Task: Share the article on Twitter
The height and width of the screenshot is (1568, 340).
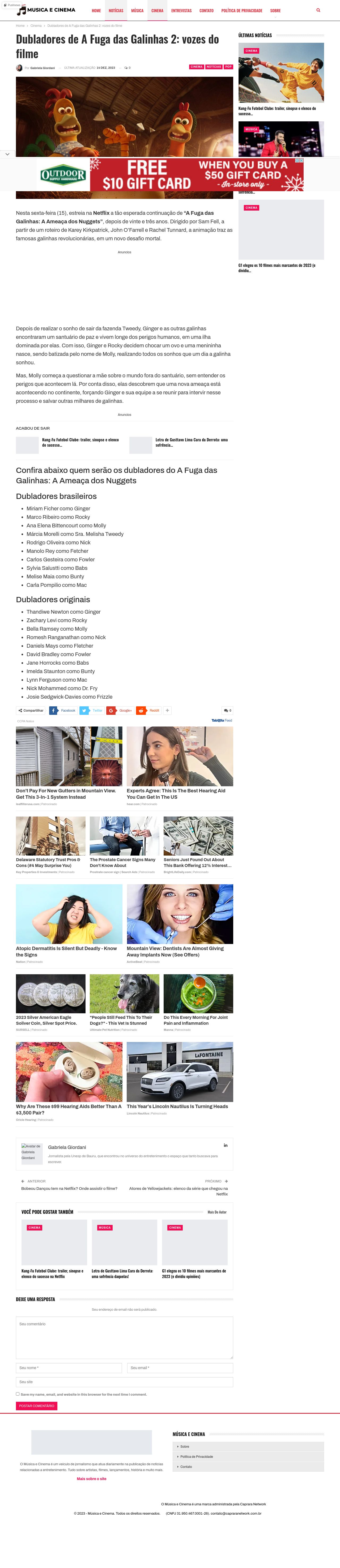Action: [91, 710]
